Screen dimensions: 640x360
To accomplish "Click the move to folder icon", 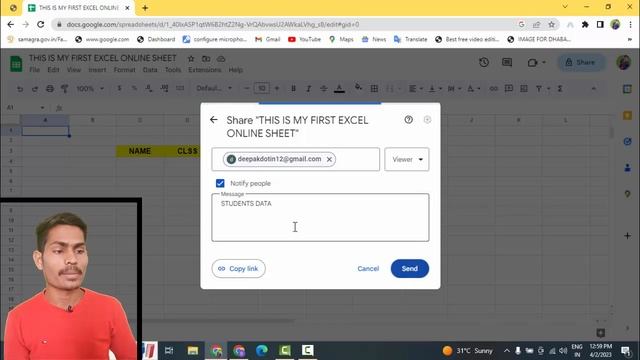I will [x=206, y=59].
